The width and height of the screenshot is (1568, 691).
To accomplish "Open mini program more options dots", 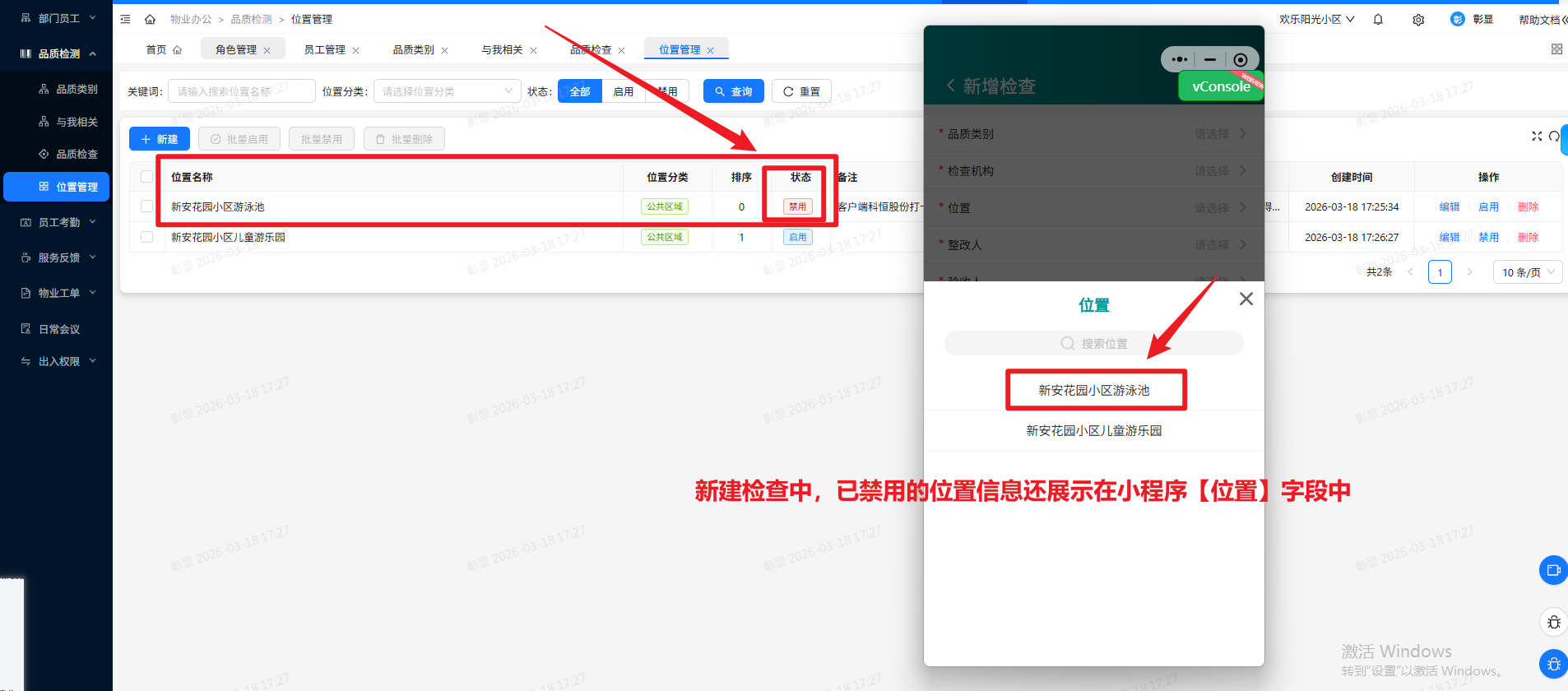I will point(1179,59).
